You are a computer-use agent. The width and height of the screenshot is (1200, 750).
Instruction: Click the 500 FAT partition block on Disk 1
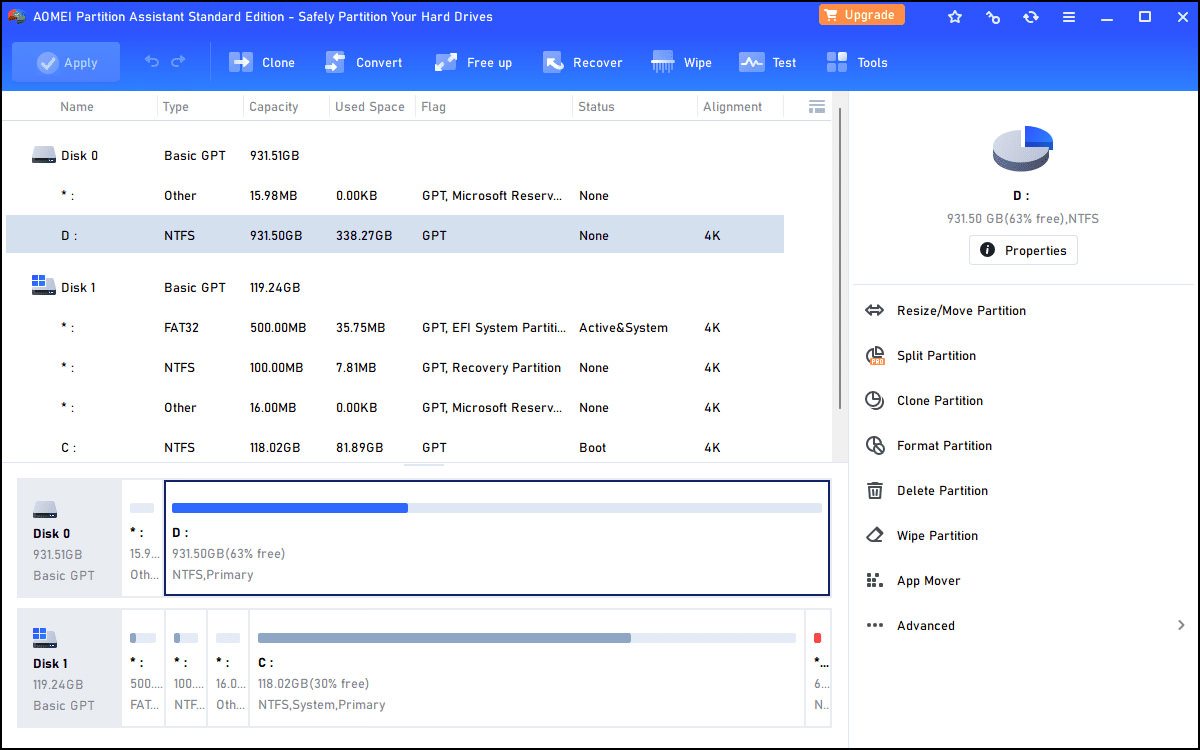tap(143, 668)
